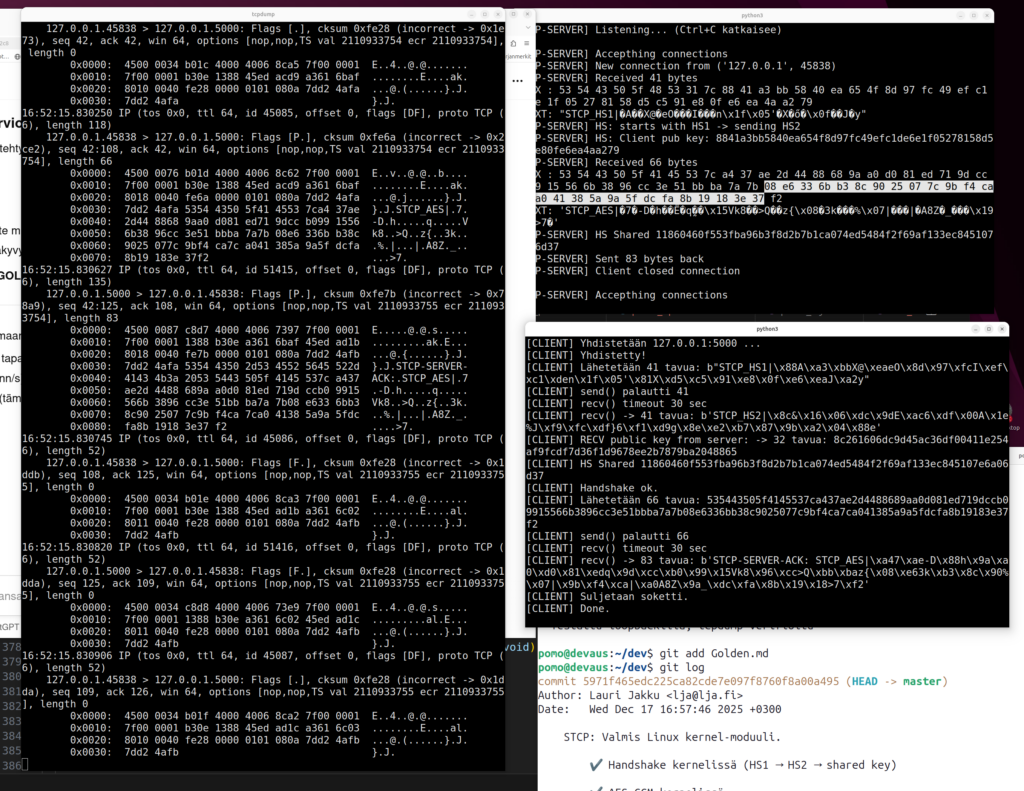Click the three-dot overflow icon in the Firefox popup
The width and height of the screenshot is (1024, 791).
(517, 81)
